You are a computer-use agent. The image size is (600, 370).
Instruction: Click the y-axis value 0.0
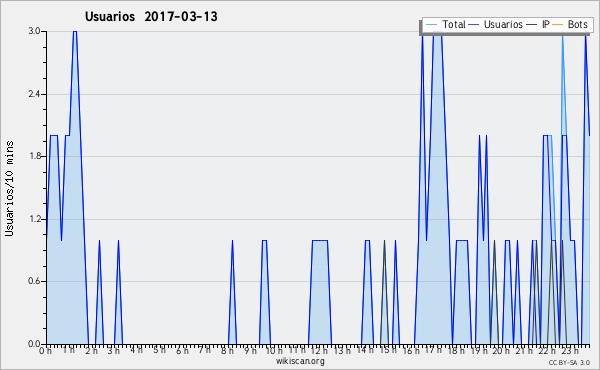point(35,344)
